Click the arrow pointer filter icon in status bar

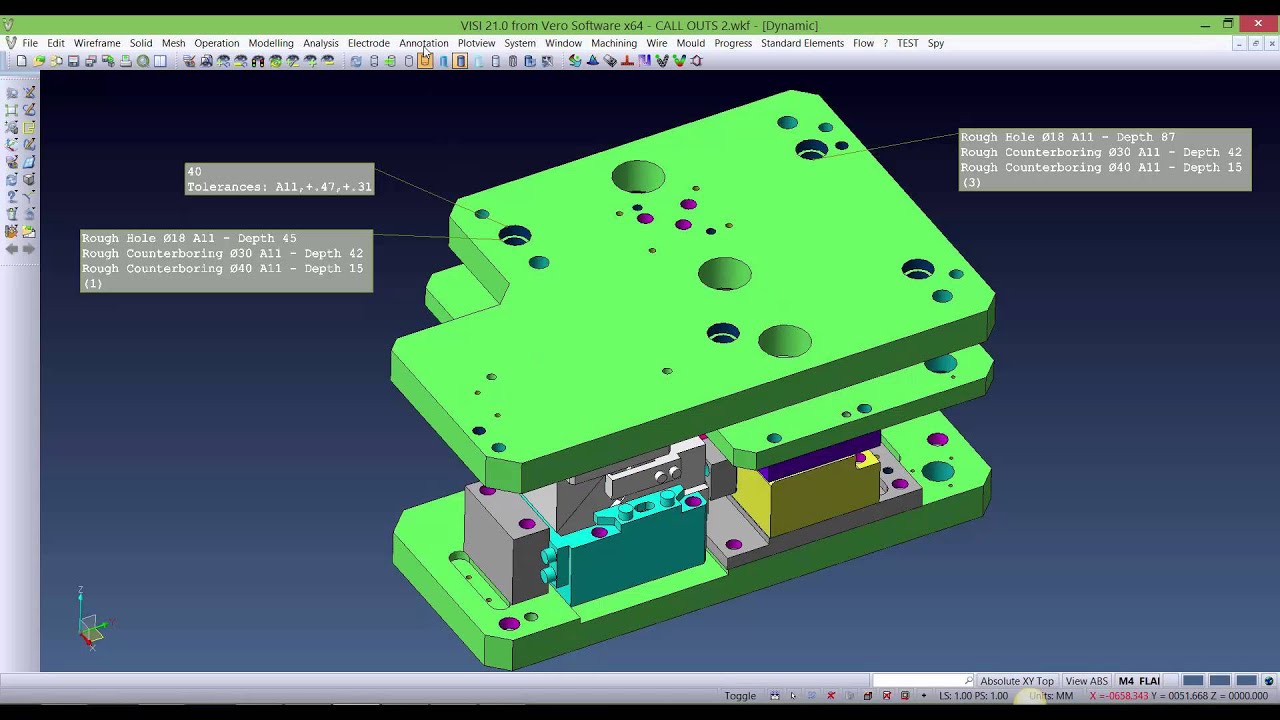pos(793,696)
